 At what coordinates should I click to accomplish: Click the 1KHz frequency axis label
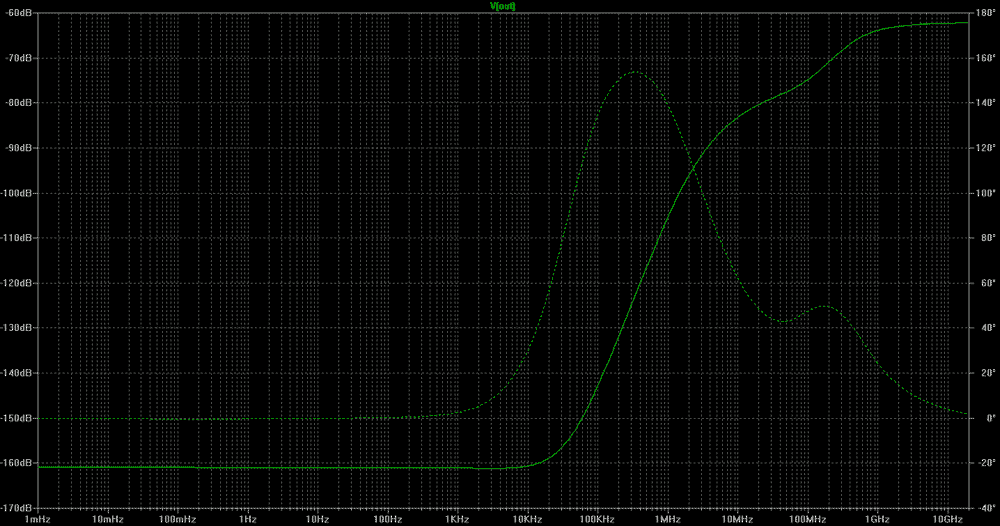[x=457, y=520]
